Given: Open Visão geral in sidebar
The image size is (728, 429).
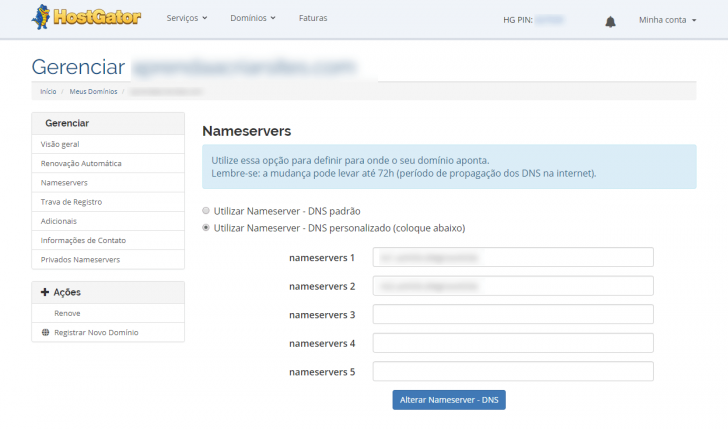Looking at the screenshot, I should [x=108, y=144].
